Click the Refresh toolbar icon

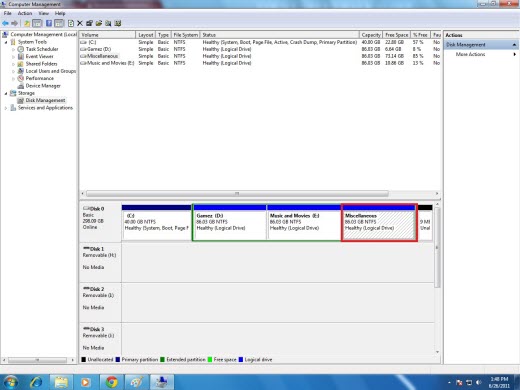tap(71, 23)
